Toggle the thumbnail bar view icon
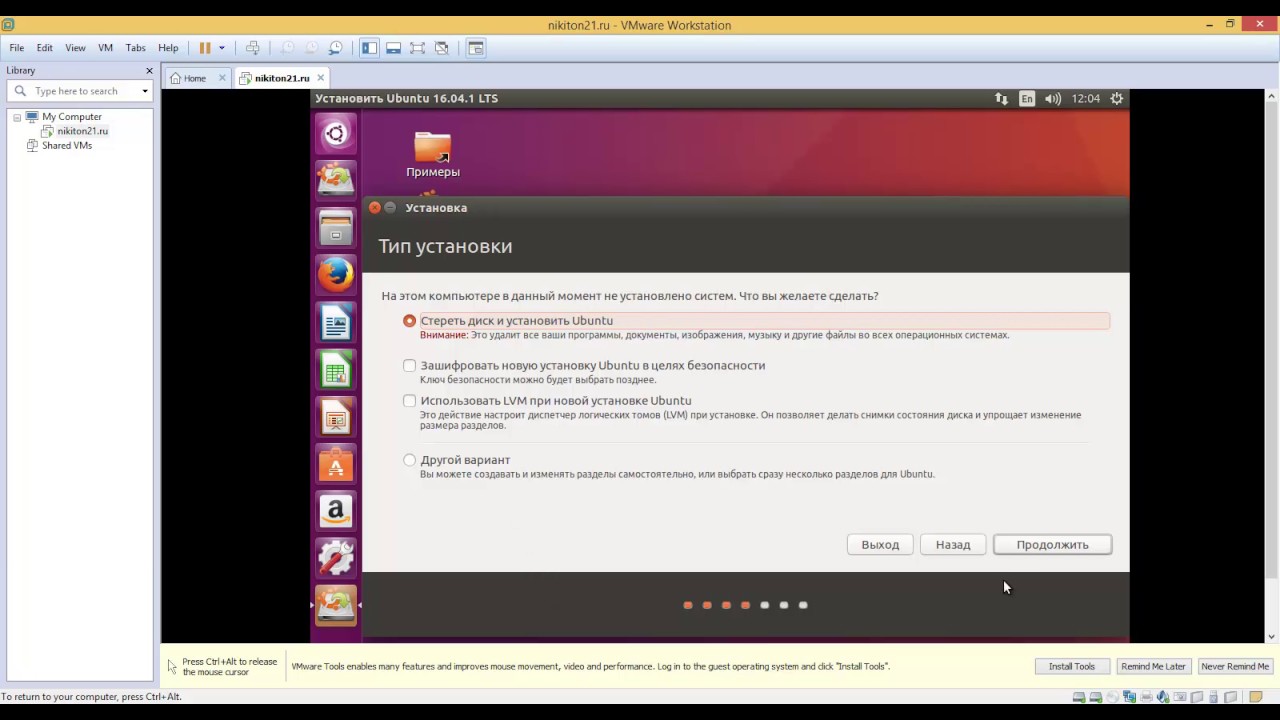 pyautogui.click(x=393, y=48)
